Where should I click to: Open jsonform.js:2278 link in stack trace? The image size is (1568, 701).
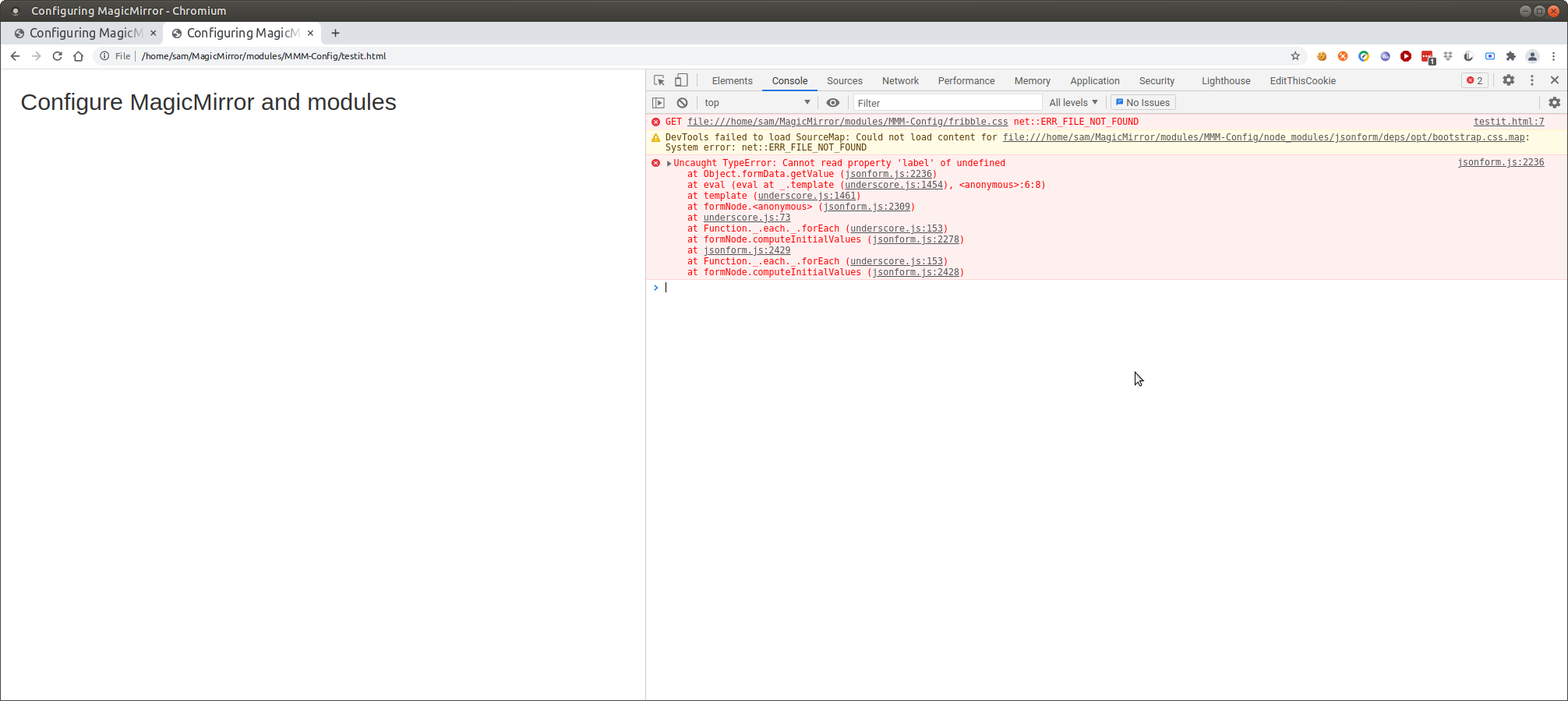click(916, 239)
